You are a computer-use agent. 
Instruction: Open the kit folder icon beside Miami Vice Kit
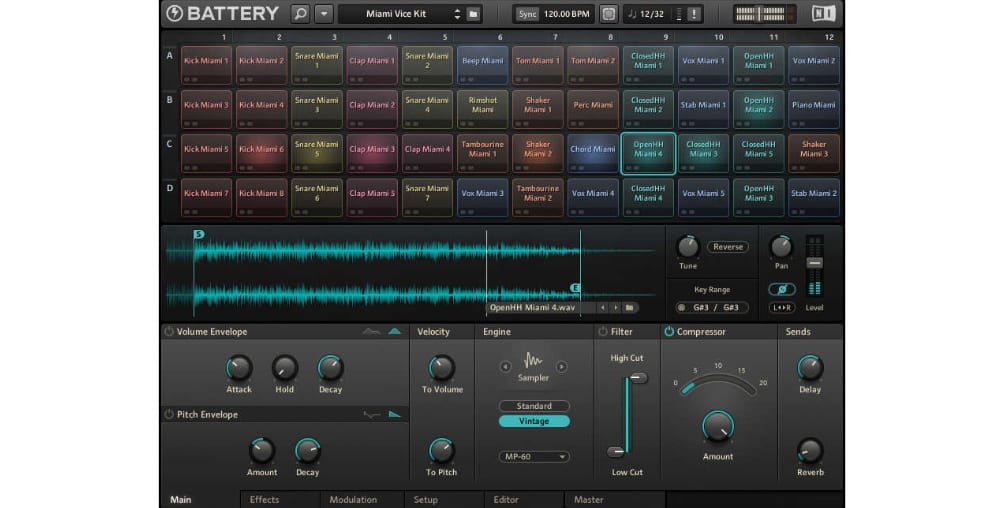pyautogui.click(x=473, y=14)
